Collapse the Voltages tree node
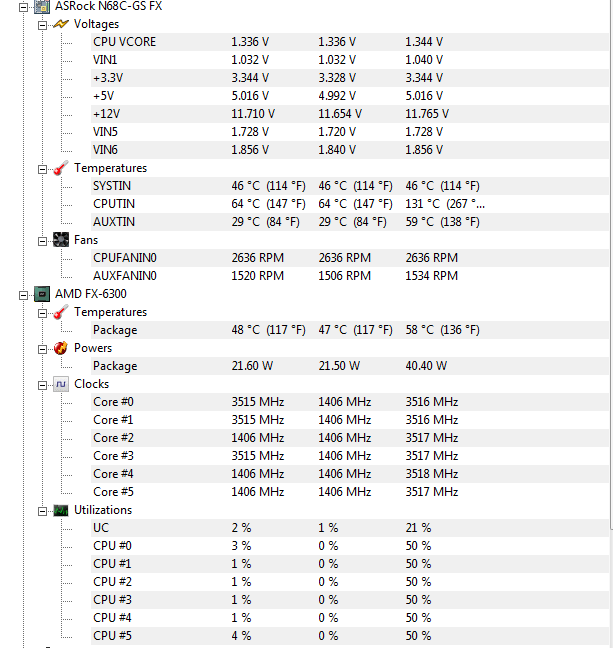This screenshot has height=648, width=613. coord(43,24)
